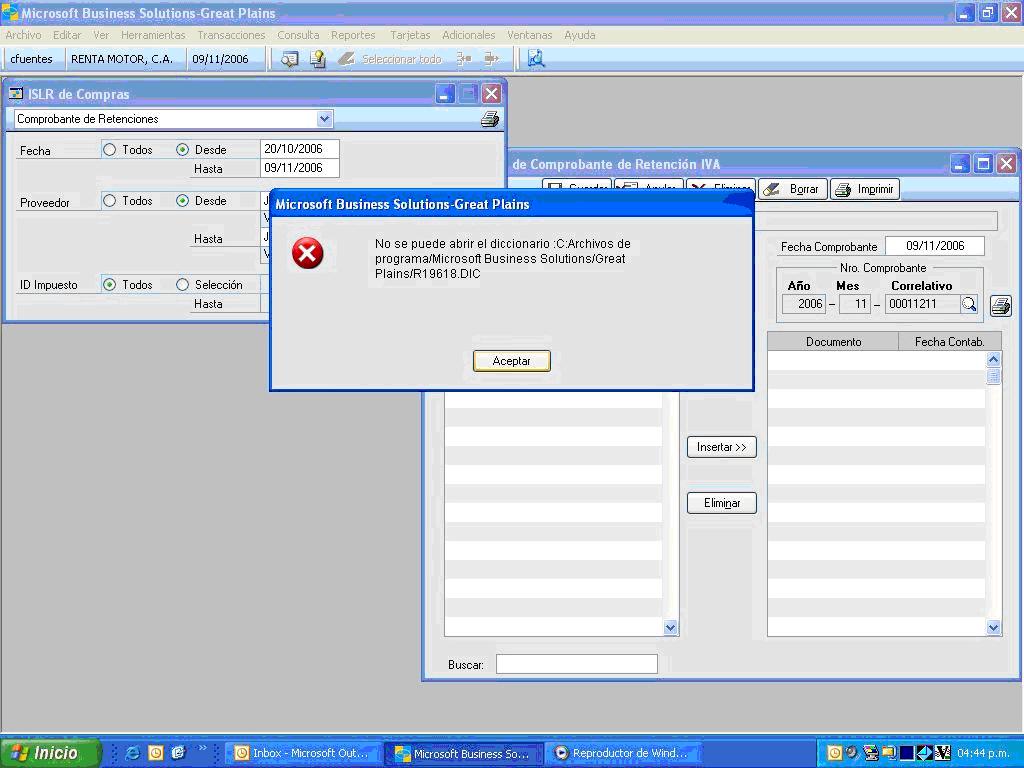Select Desde radio for Fecha

(182, 150)
